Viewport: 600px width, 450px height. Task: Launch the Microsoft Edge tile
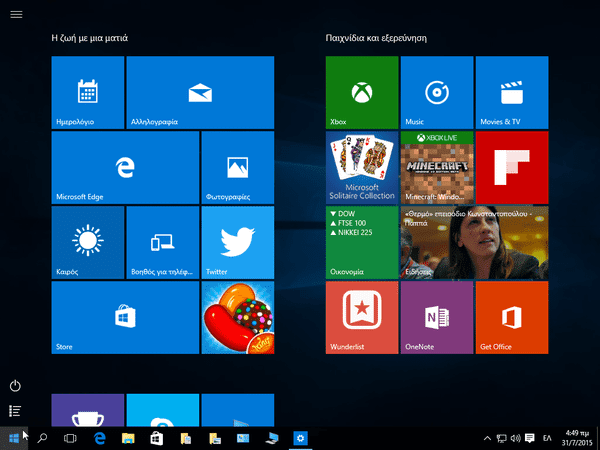click(x=125, y=167)
